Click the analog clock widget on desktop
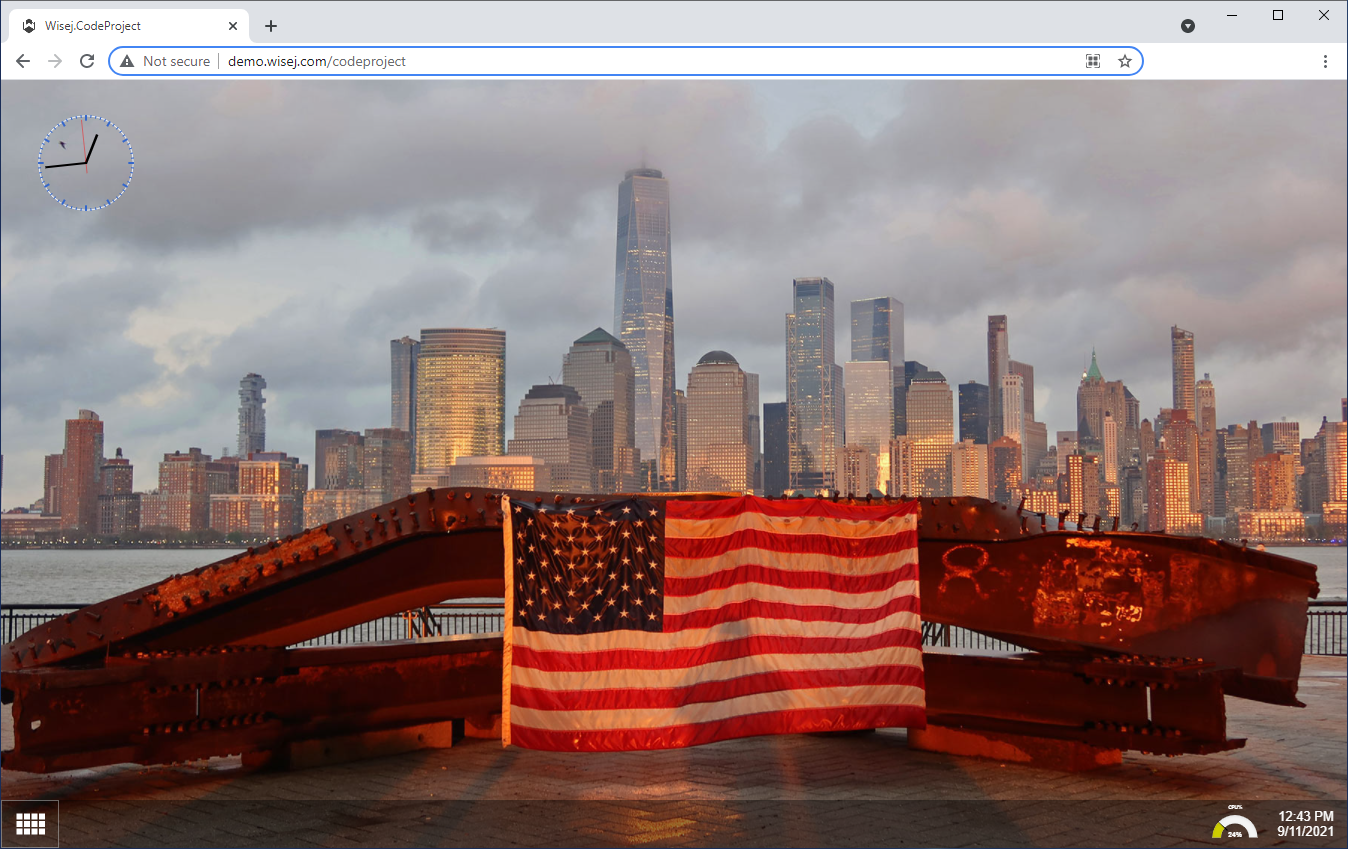Image resolution: width=1348 pixels, height=849 pixels. 86,162
